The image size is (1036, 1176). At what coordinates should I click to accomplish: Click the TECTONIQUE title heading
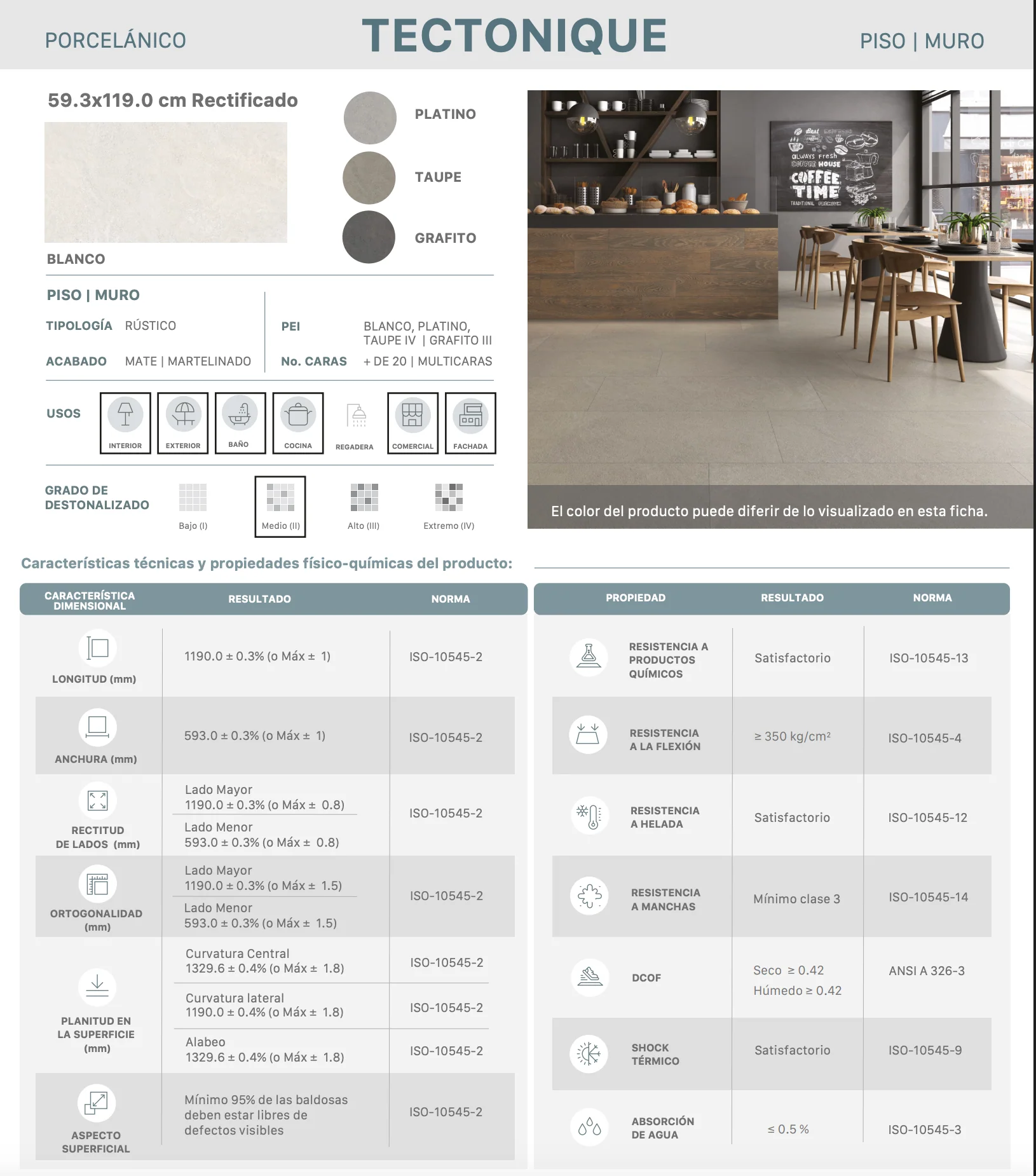pos(515,36)
